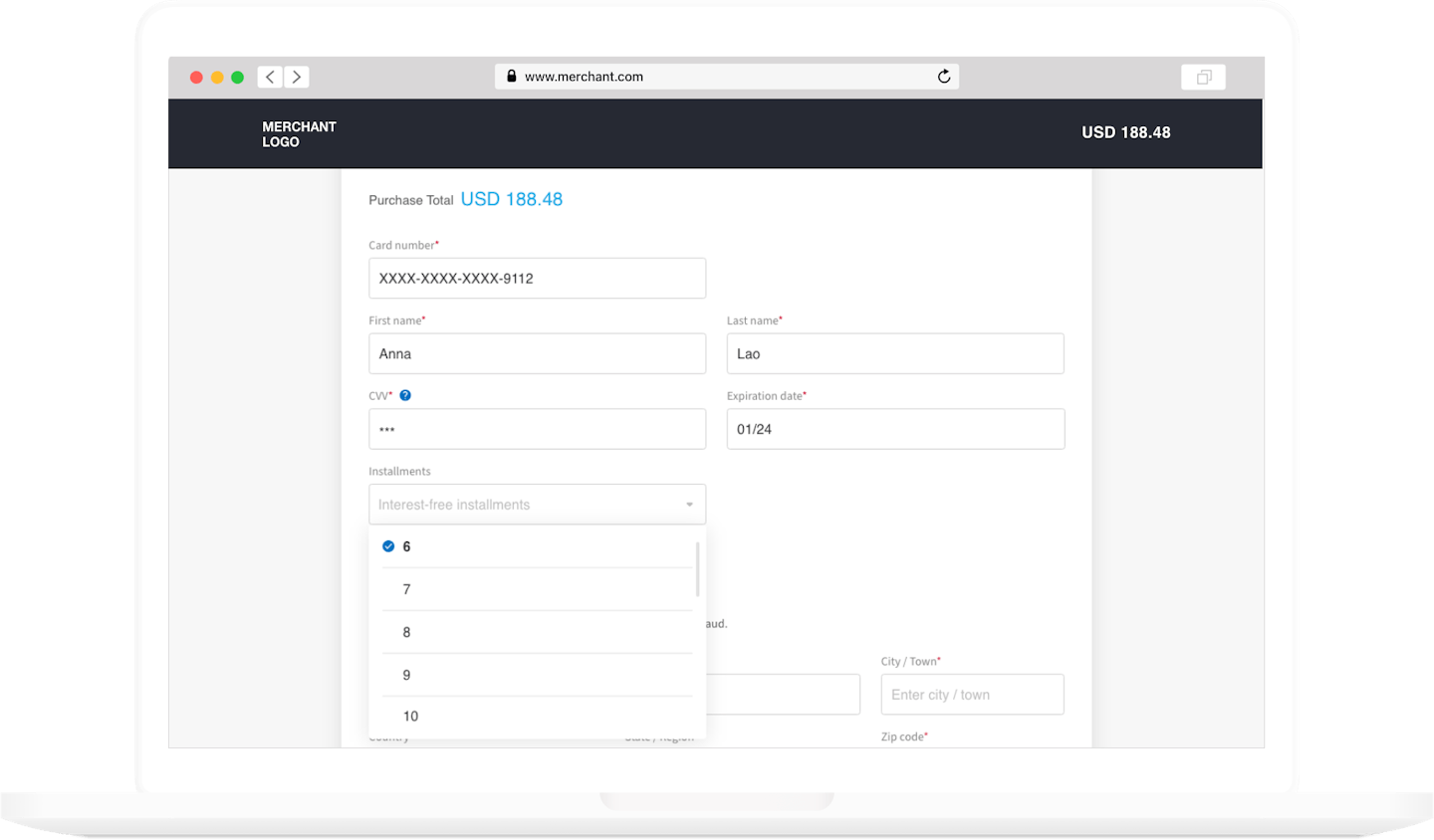
Task: Choose 8 installments from the list
Action: pyautogui.click(x=406, y=632)
